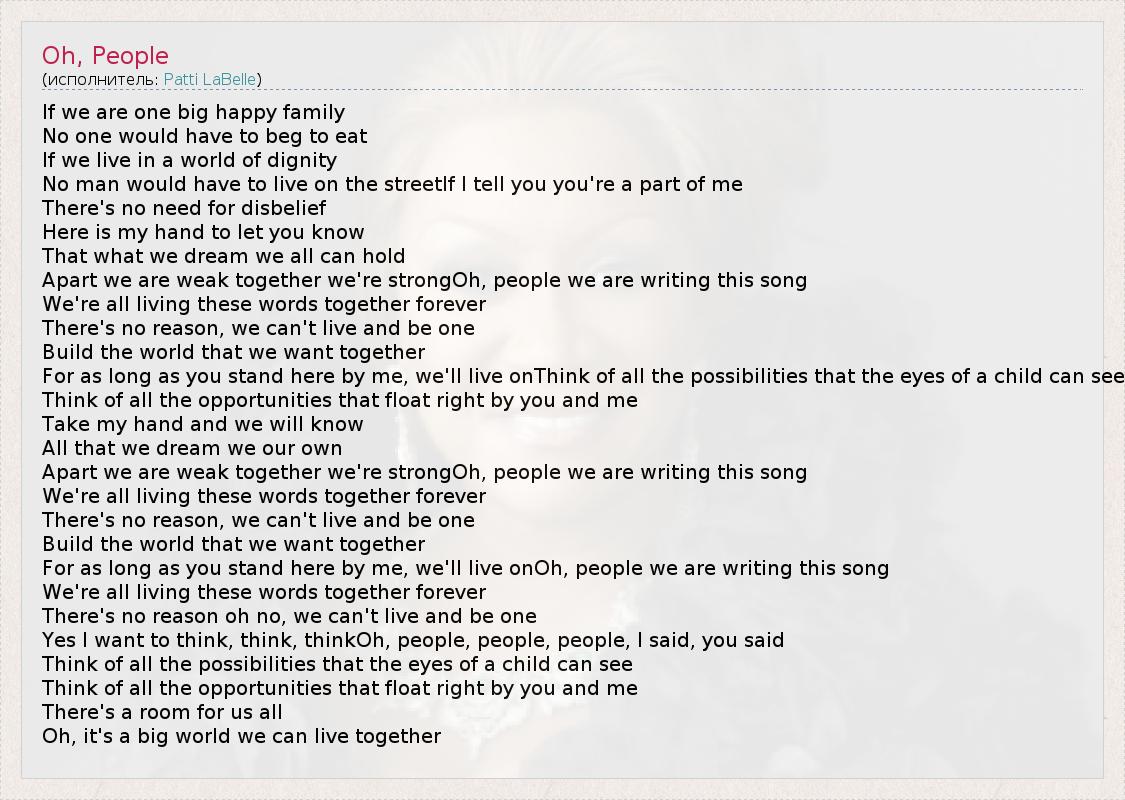Click the lyric 'If we live in a world of dignity'

point(189,160)
